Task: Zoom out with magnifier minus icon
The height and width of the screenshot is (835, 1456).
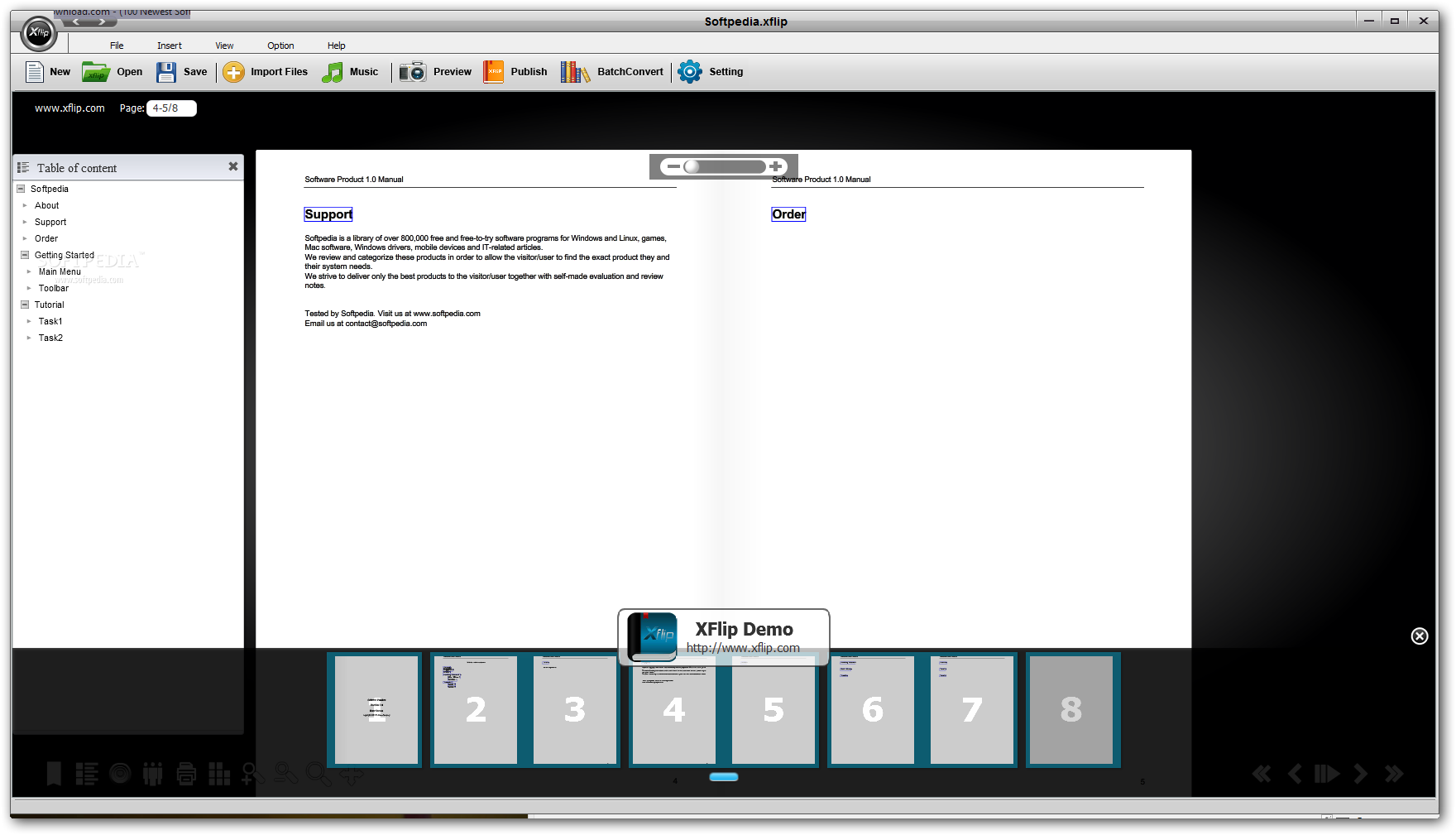Action: (x=285, y=774)
